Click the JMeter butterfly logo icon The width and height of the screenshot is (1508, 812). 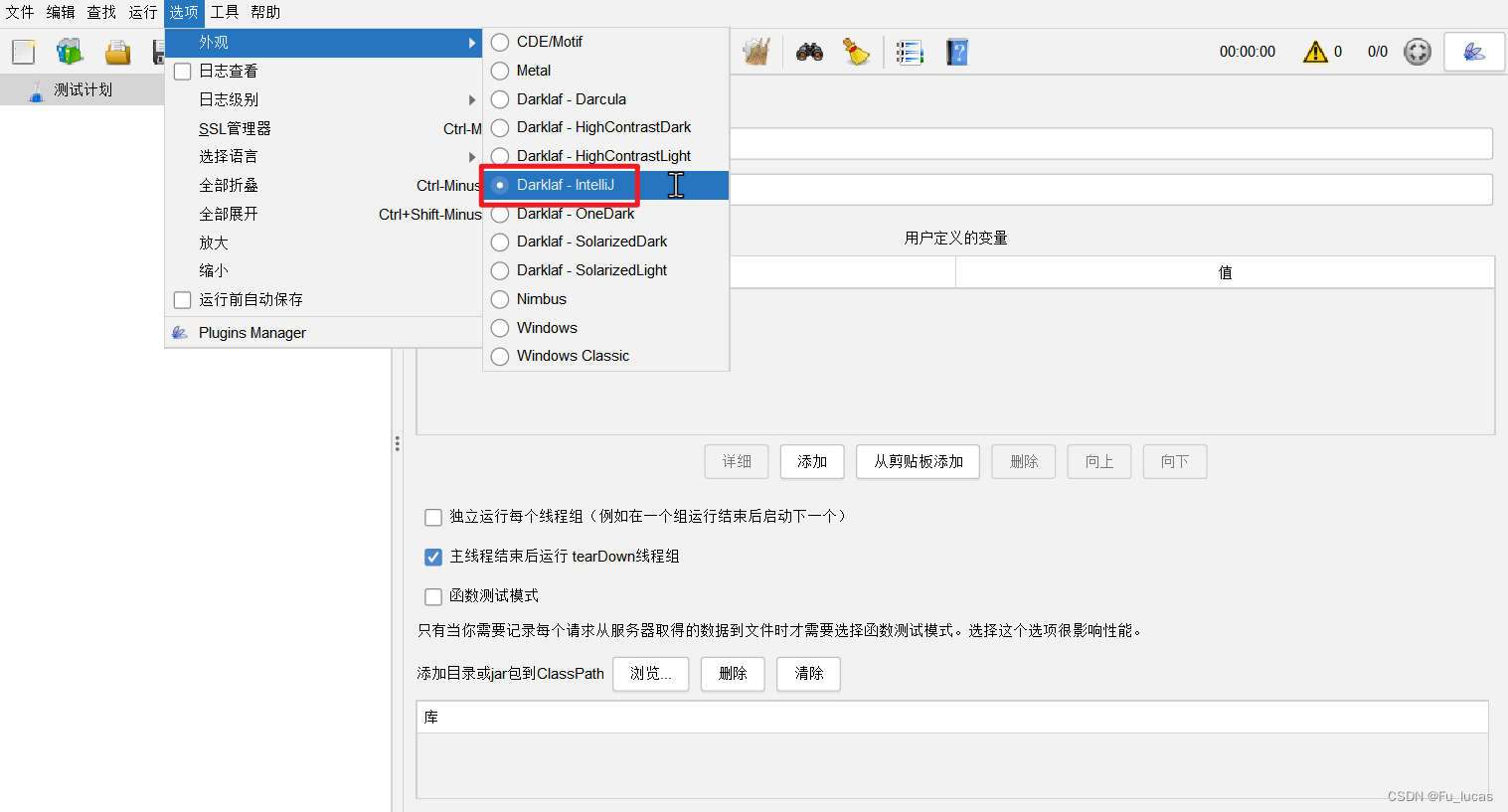click(1473, 51)
